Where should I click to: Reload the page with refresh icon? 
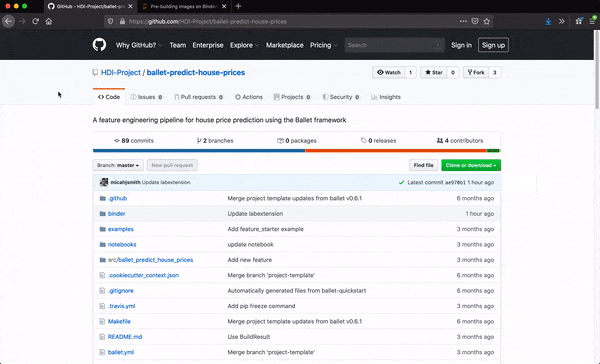point(36,21)
